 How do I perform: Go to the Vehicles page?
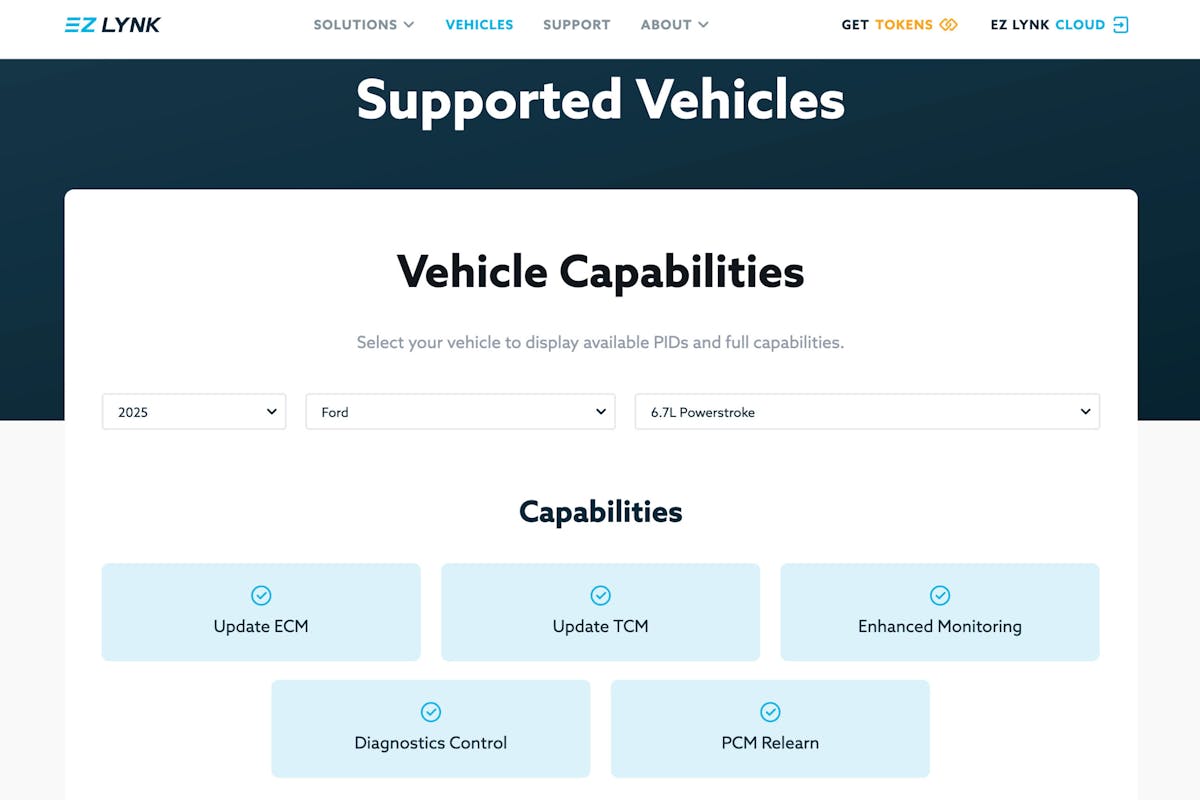(x=479, y=25)
